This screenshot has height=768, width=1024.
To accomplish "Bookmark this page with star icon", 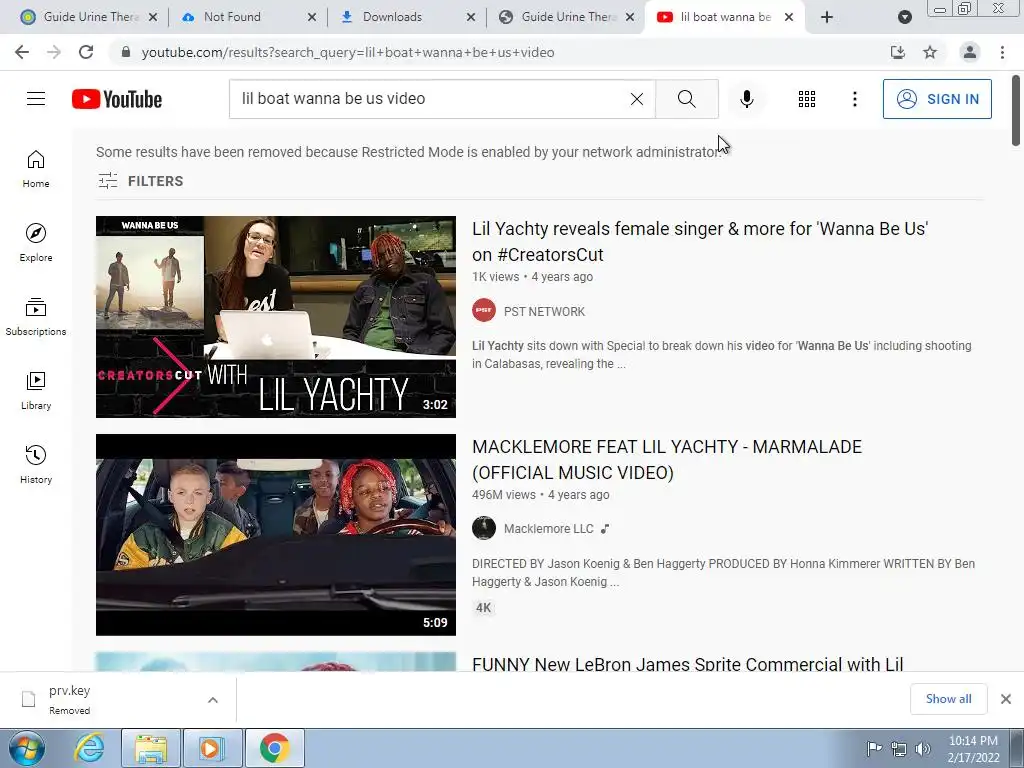I will (x=930, y=52).
